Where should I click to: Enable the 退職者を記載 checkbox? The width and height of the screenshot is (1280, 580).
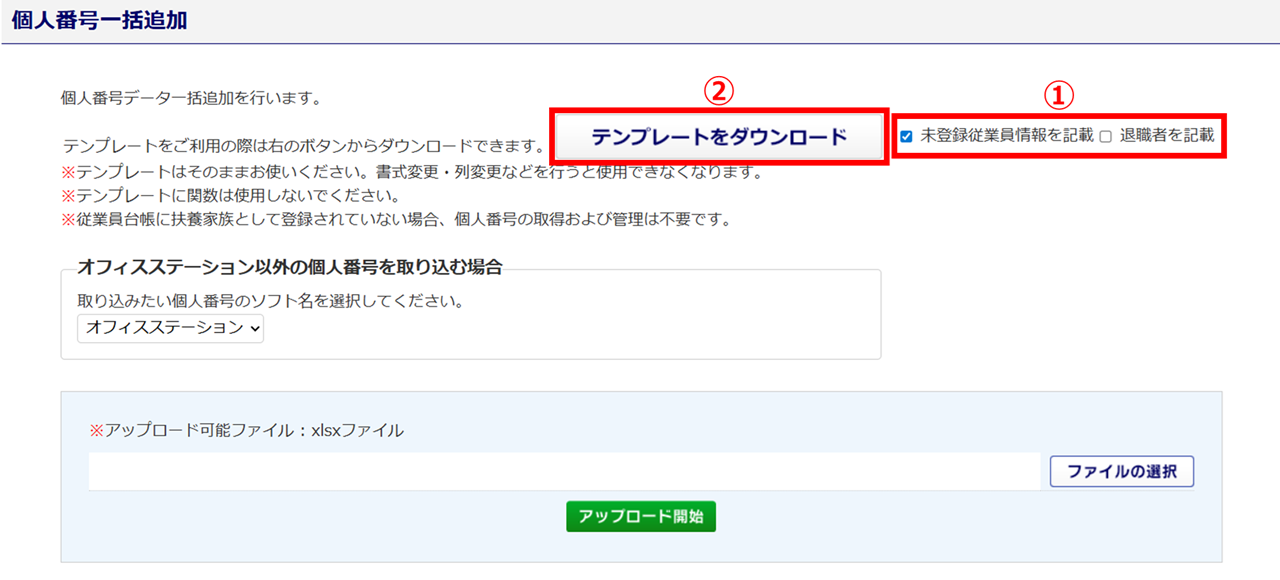pos(1106,136)
